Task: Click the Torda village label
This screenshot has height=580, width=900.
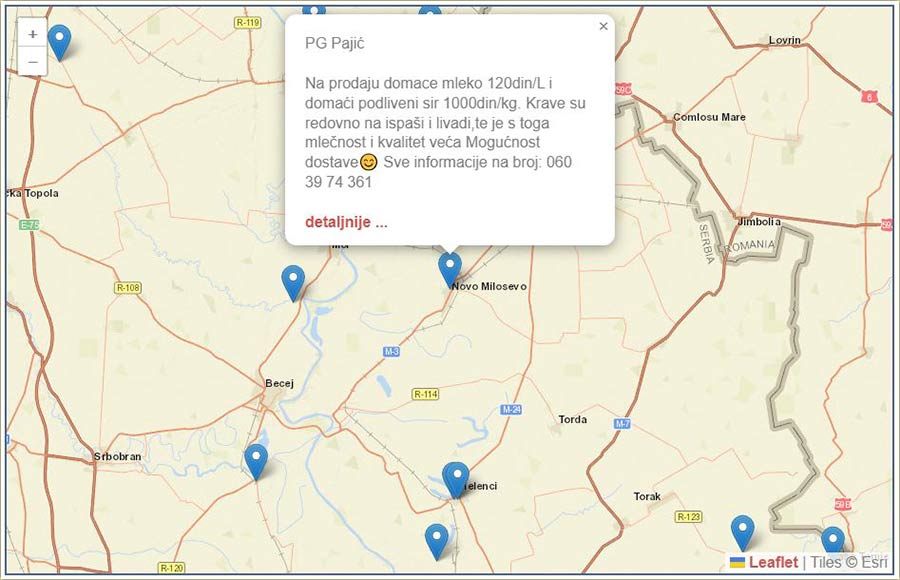Action: click(572, 419)
